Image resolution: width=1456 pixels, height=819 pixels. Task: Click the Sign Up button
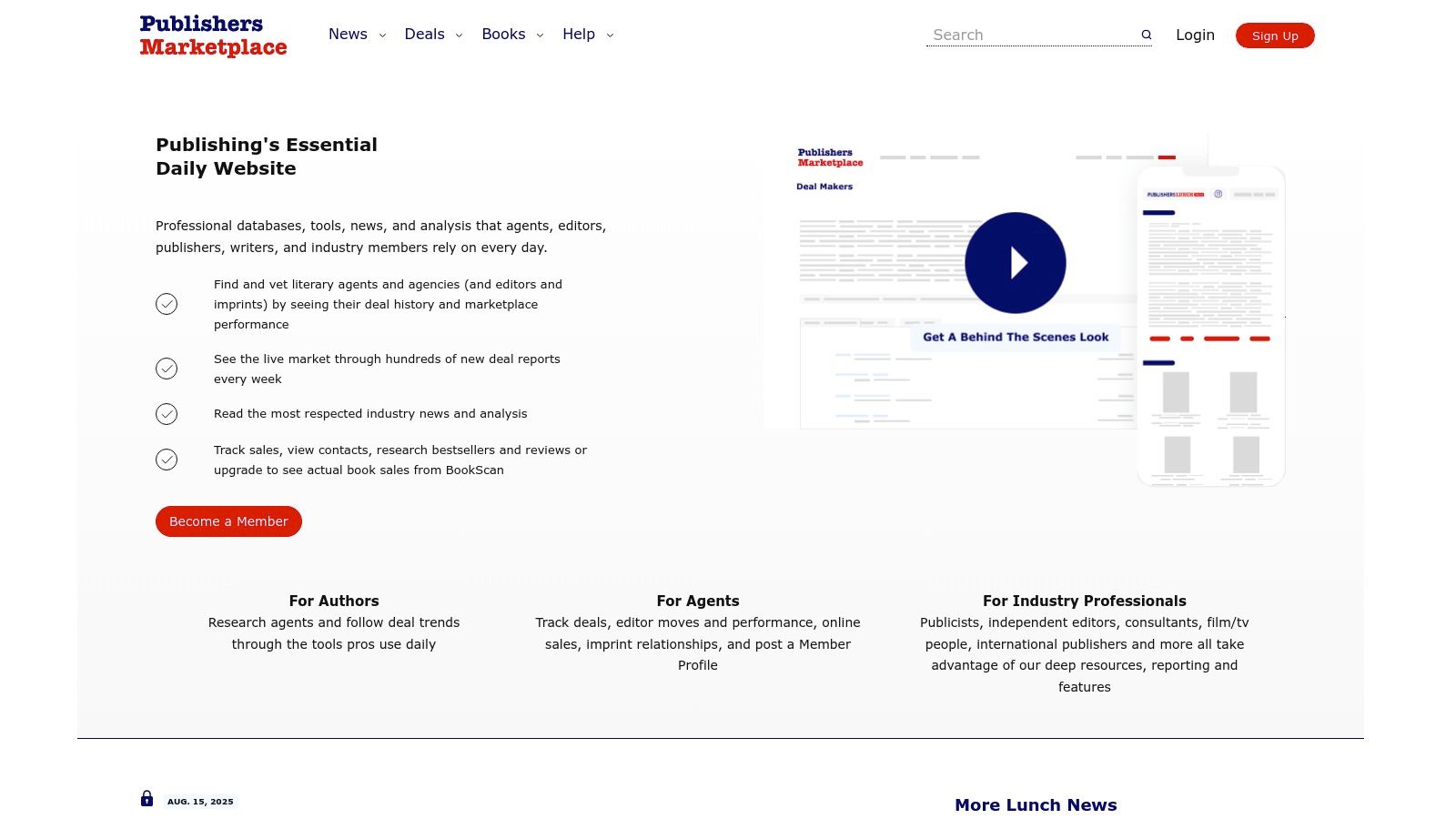click(x=1275, y=35)
